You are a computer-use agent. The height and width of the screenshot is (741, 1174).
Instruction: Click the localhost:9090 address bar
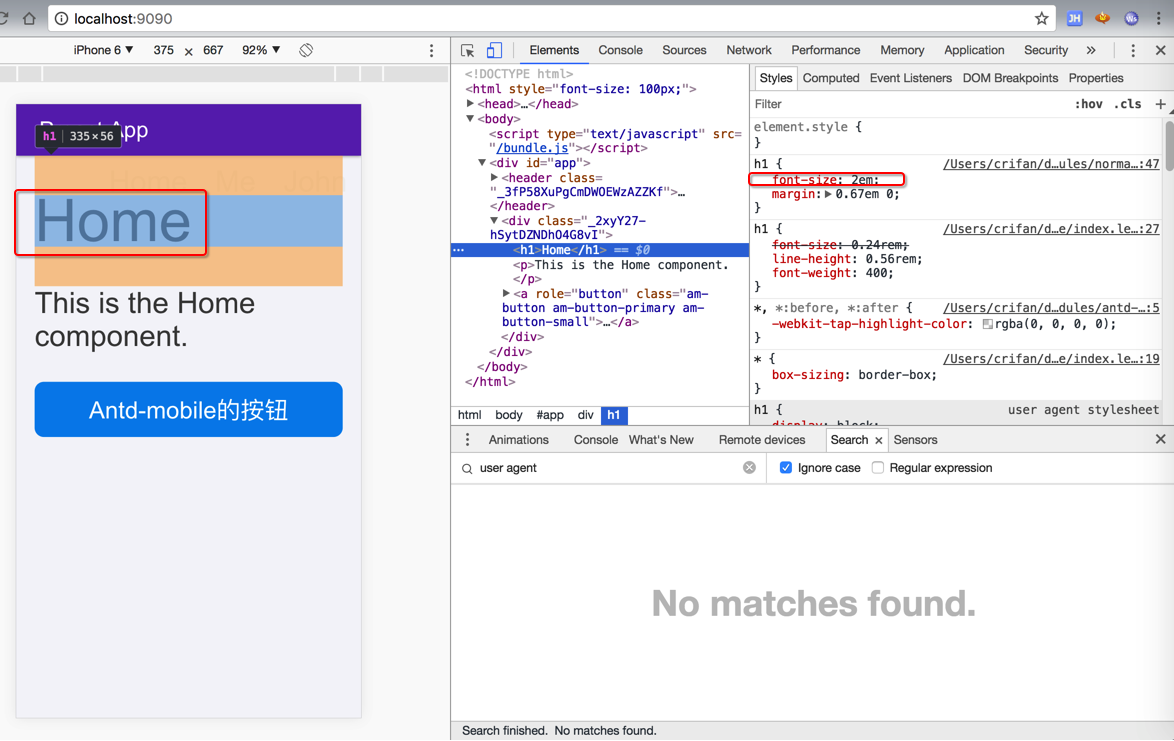pyautogui.click(x=550, y=19)
